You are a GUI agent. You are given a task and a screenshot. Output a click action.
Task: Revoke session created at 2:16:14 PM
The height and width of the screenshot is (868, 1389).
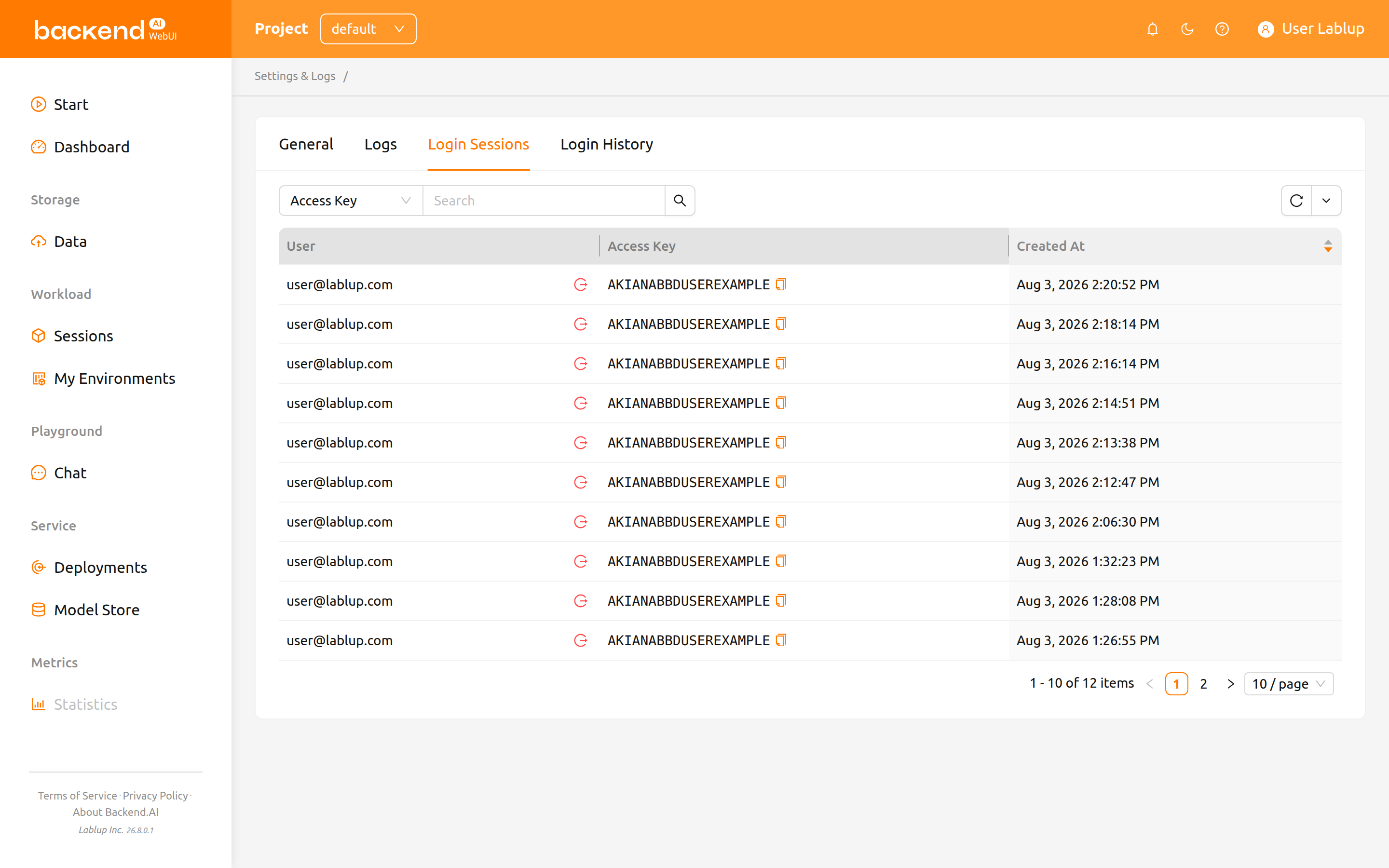[581, 364]
